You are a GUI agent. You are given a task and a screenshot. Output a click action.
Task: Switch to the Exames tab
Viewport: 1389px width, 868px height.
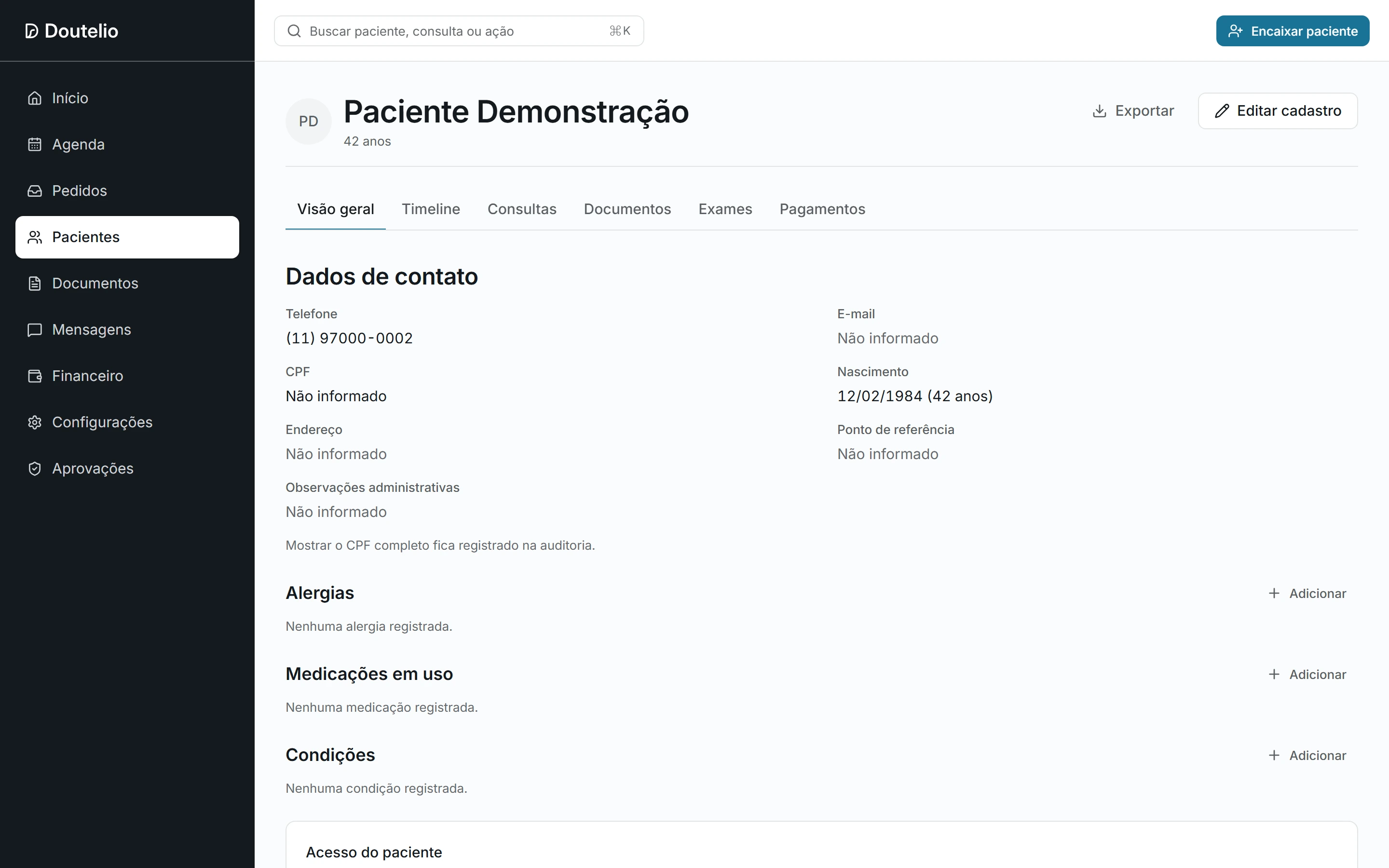coord(725,209)
